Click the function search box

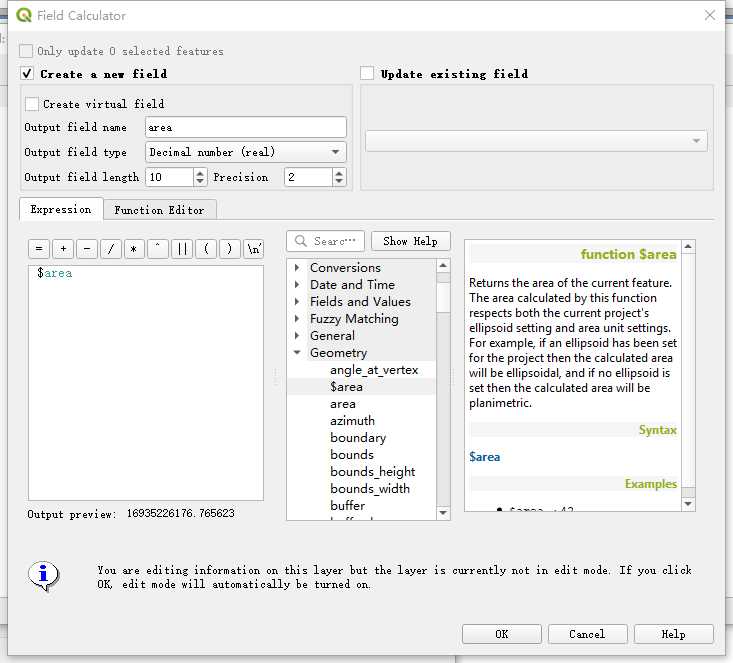pos(326,241)
